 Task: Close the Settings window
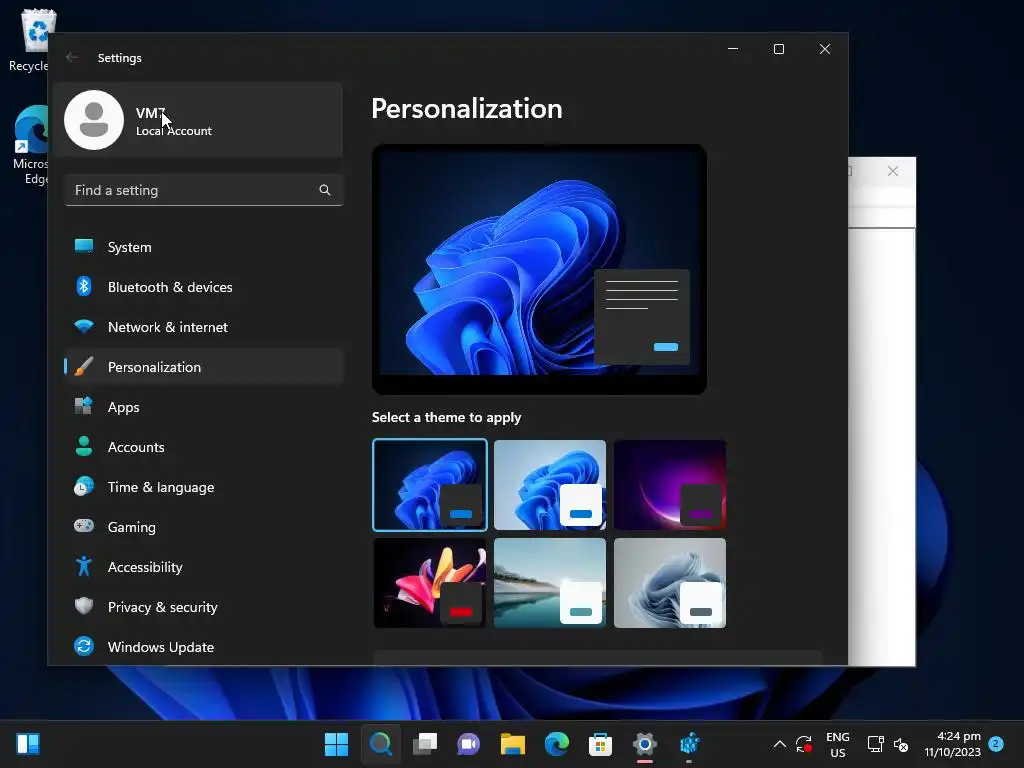[825, 49]
